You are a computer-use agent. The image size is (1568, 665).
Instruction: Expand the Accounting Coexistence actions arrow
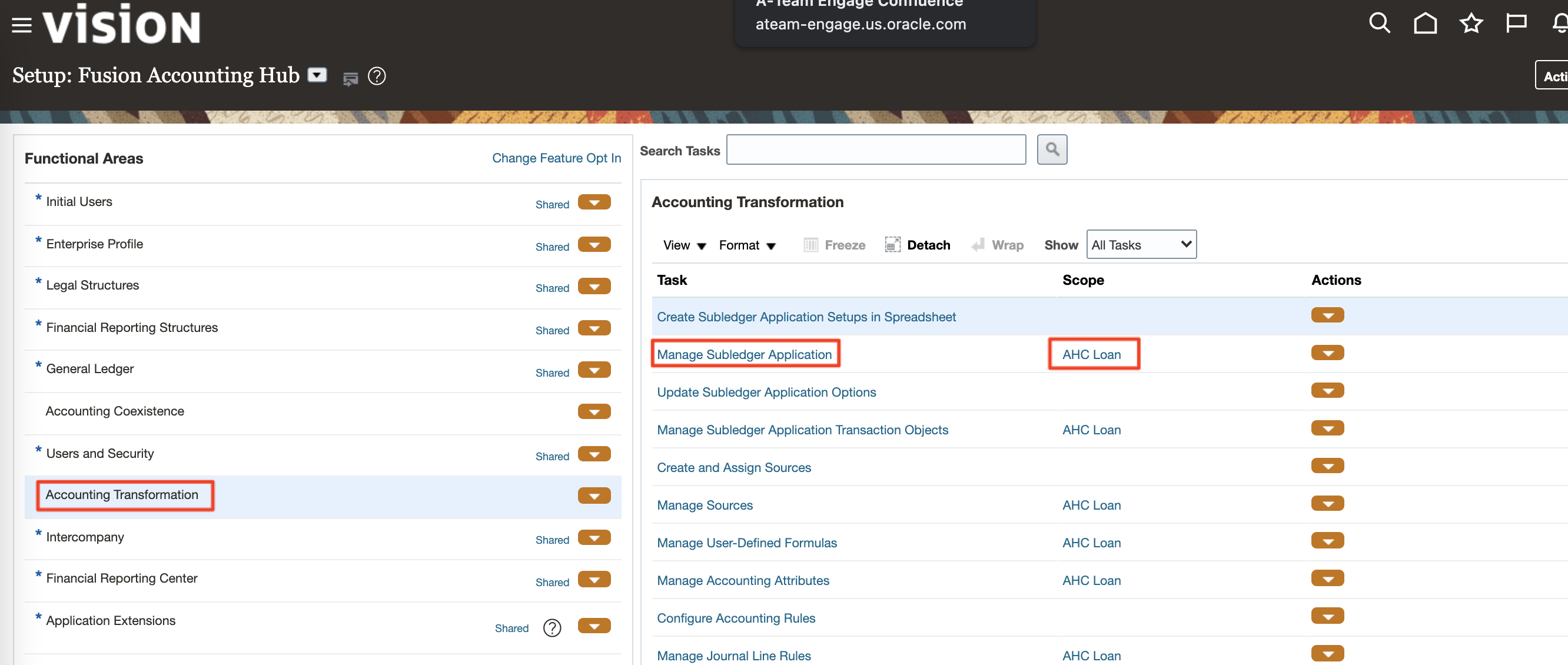[x=593, y=411]
